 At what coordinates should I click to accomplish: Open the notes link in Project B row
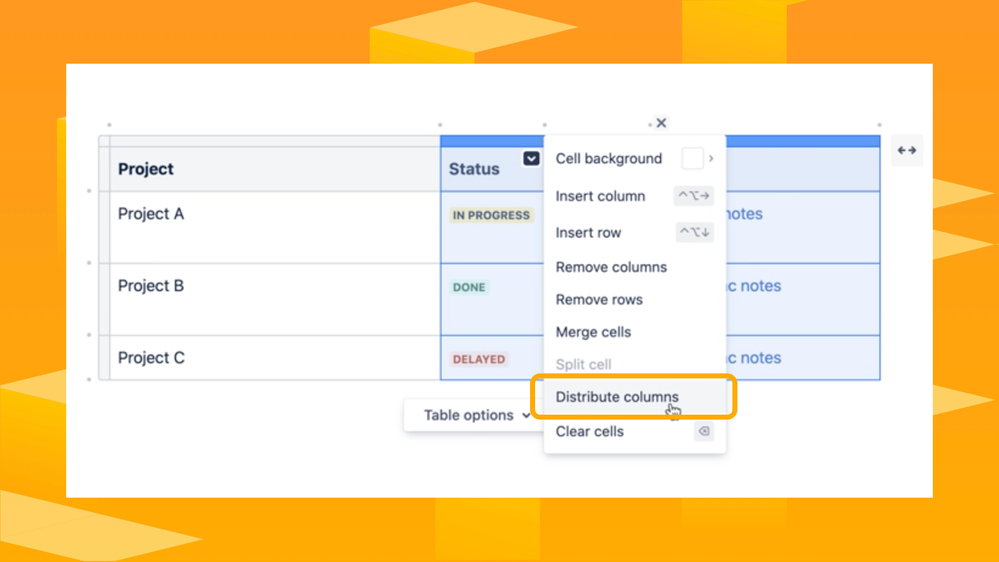754,286
